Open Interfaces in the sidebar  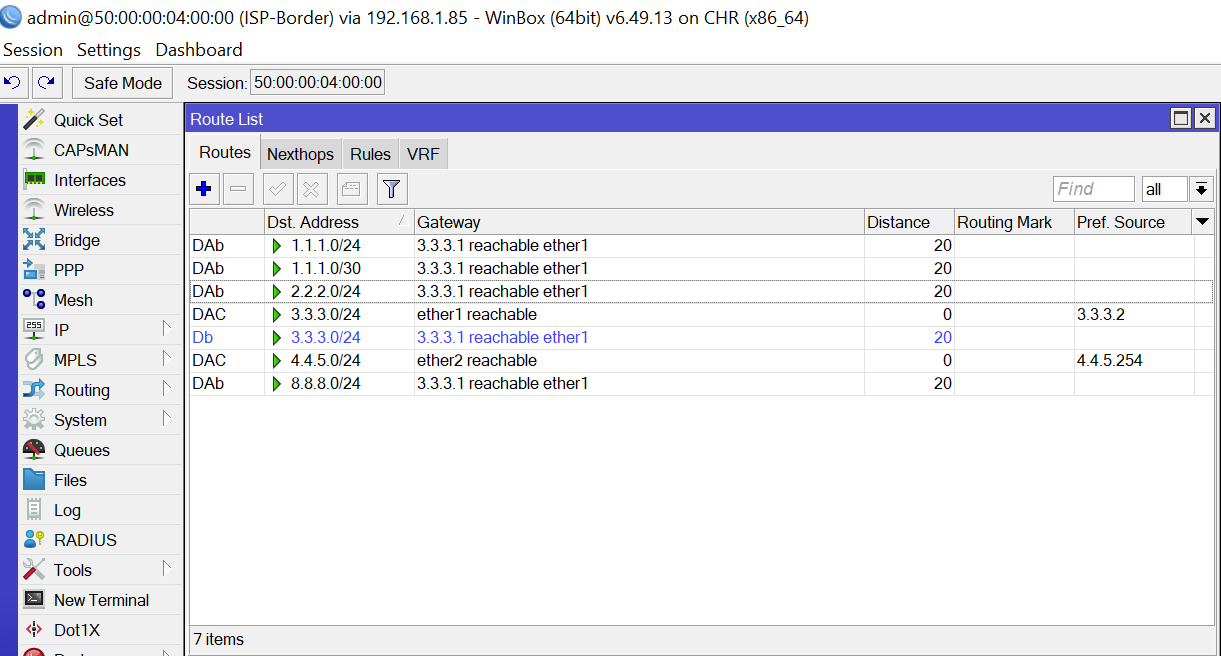89,180
